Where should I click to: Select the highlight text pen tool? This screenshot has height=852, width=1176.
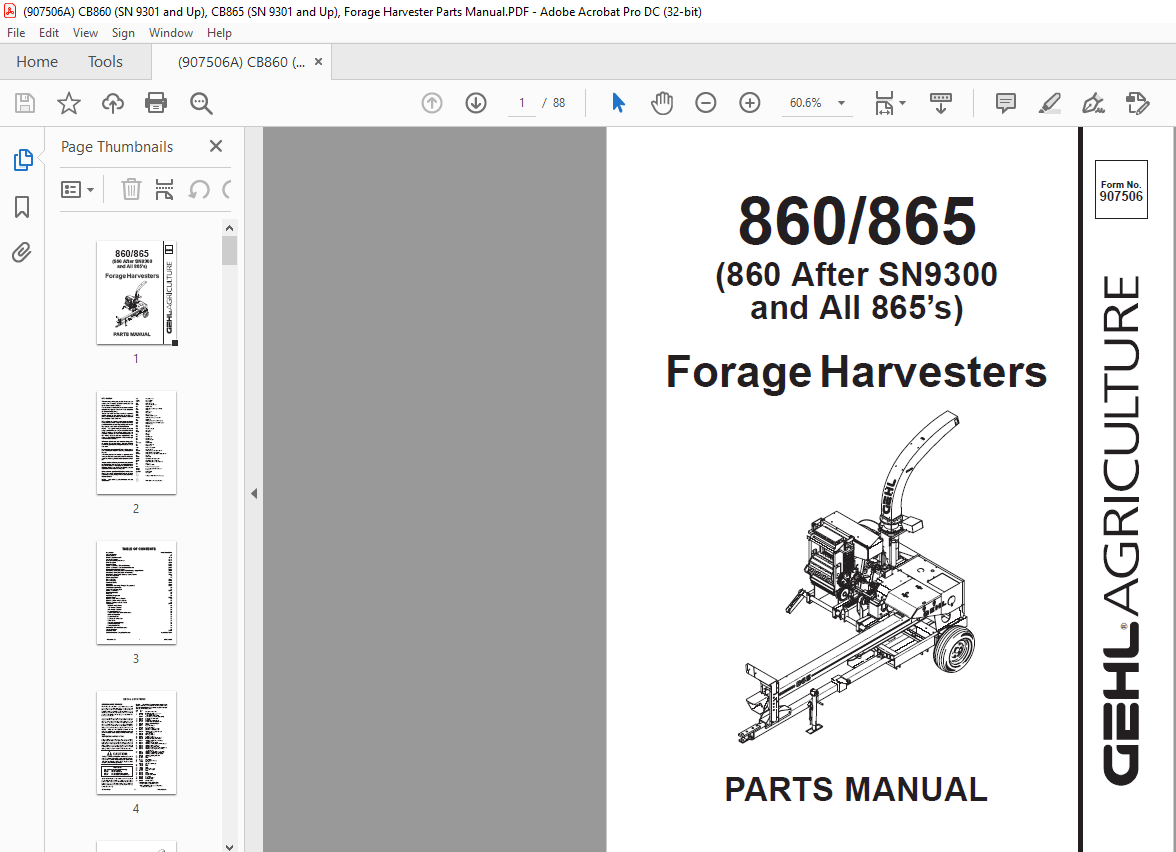coord(1050,103)
